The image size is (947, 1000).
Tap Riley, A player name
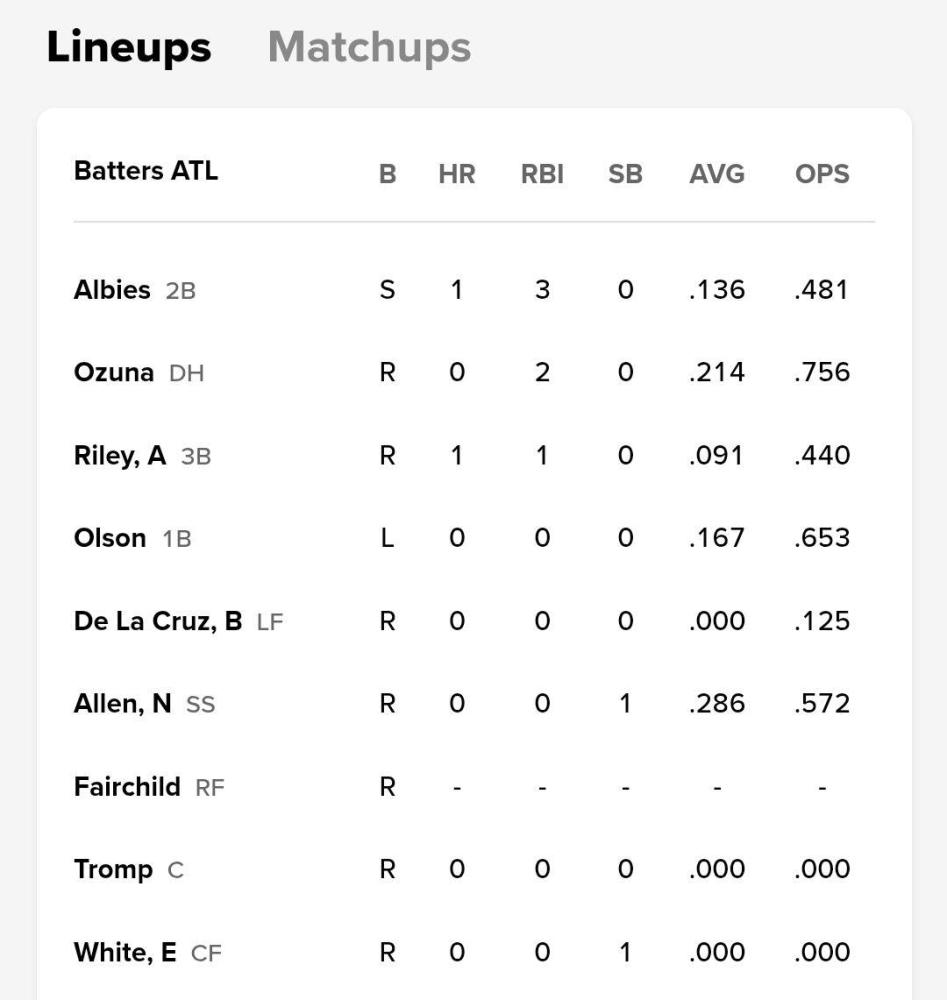point(120,456)
